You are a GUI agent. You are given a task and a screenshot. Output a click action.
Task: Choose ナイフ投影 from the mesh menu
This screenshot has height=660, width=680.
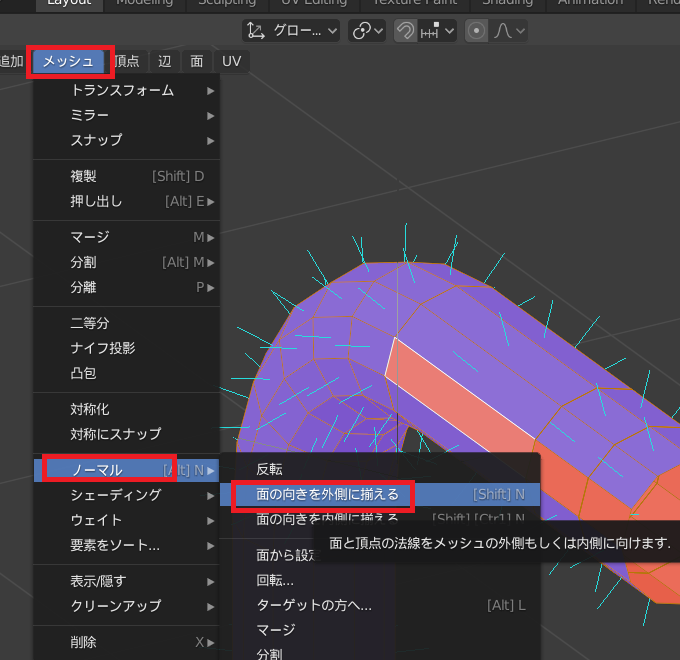[127, 348]
